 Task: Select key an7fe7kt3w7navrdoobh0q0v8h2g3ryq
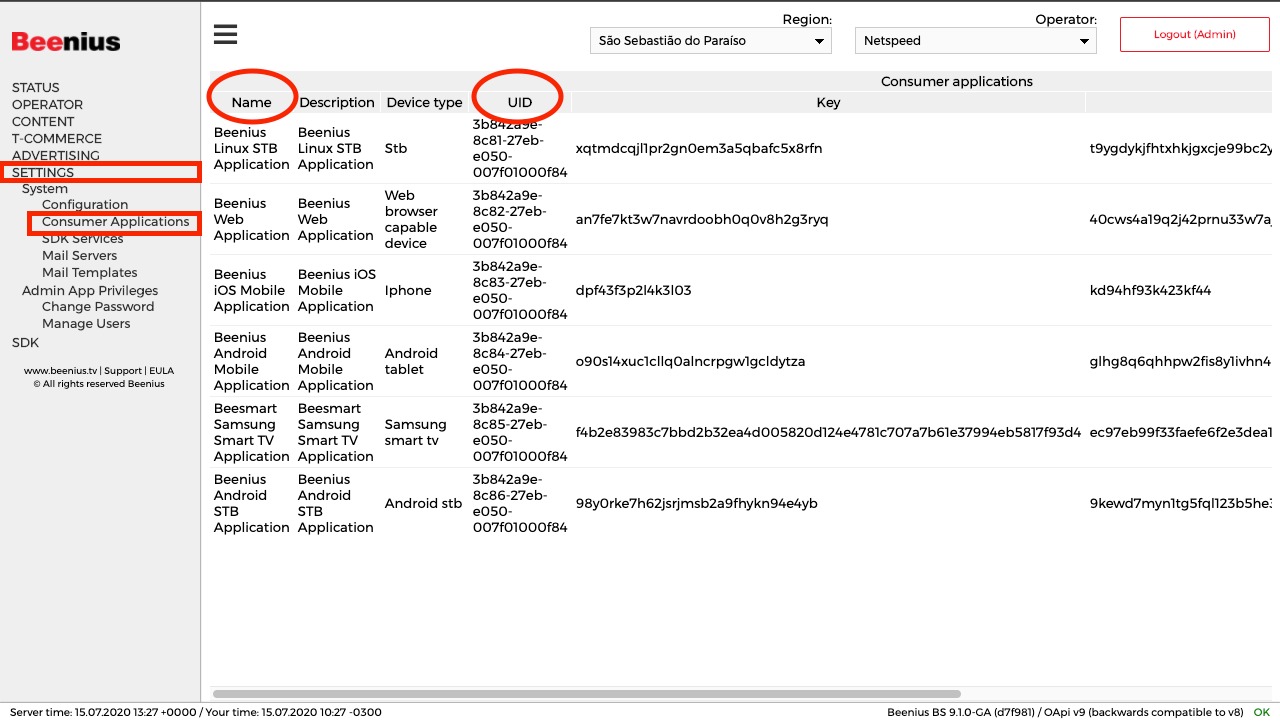click(702, 220)
